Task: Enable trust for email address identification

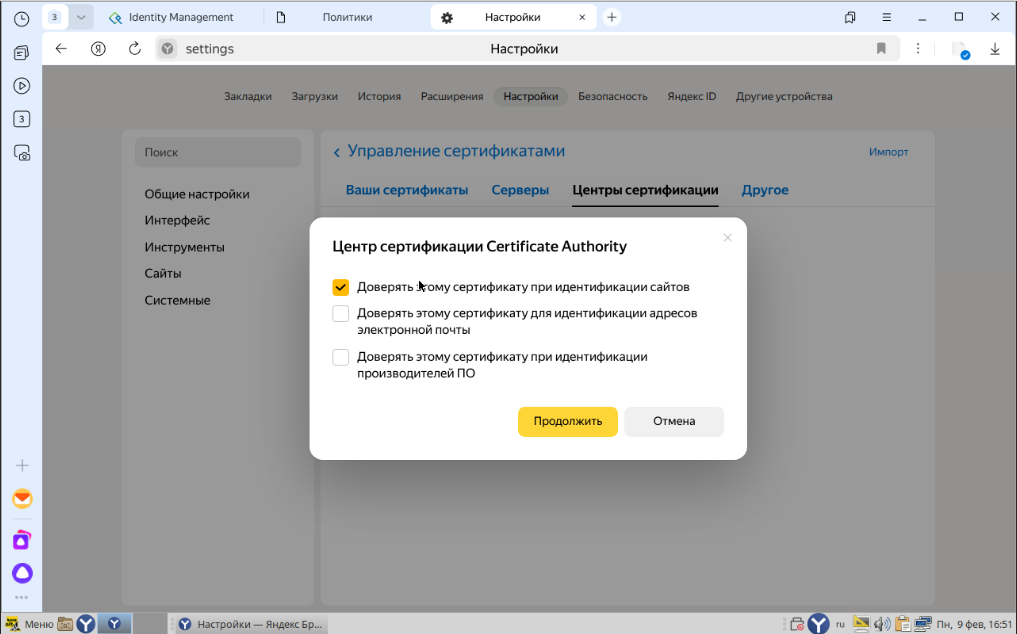Action: 340,313
